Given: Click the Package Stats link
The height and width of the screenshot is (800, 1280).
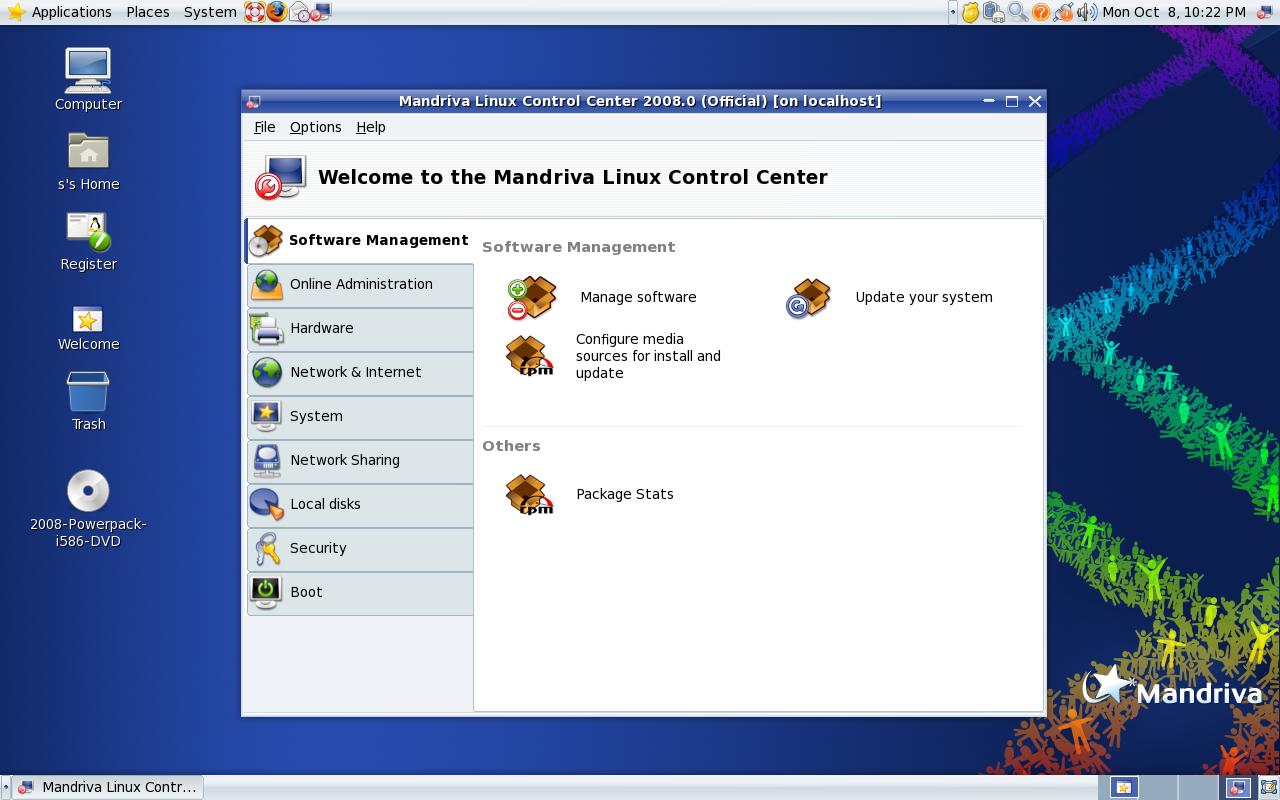Looking at the screenshot, I should tap(625, 494).
